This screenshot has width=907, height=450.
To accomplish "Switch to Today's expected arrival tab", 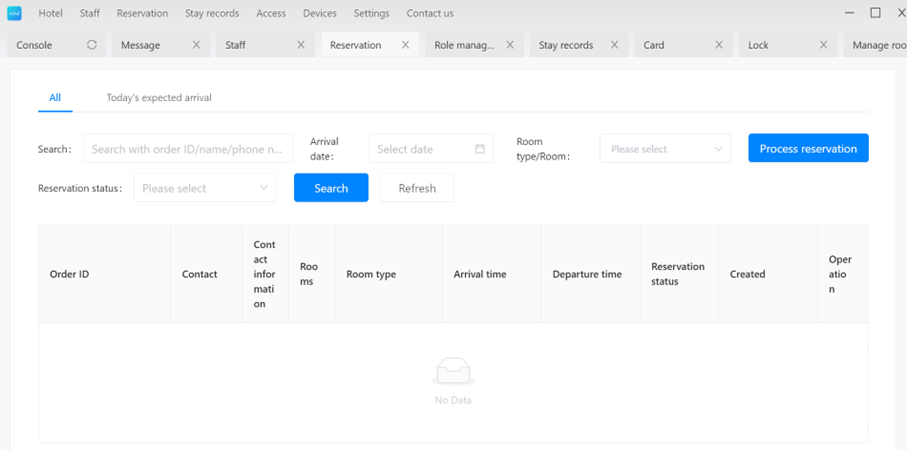I will click(x=159, y=98).
